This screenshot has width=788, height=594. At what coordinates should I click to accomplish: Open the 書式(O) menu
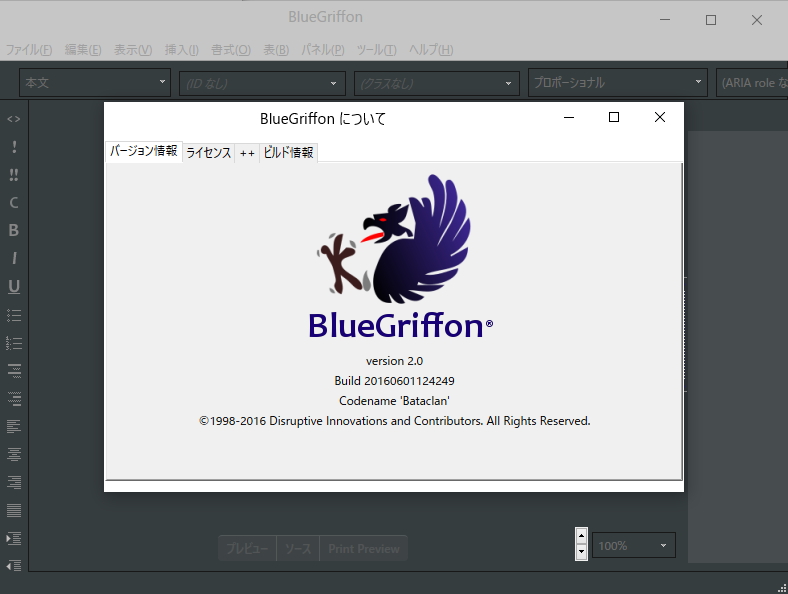pyautogui.click(x=231, y=50)
